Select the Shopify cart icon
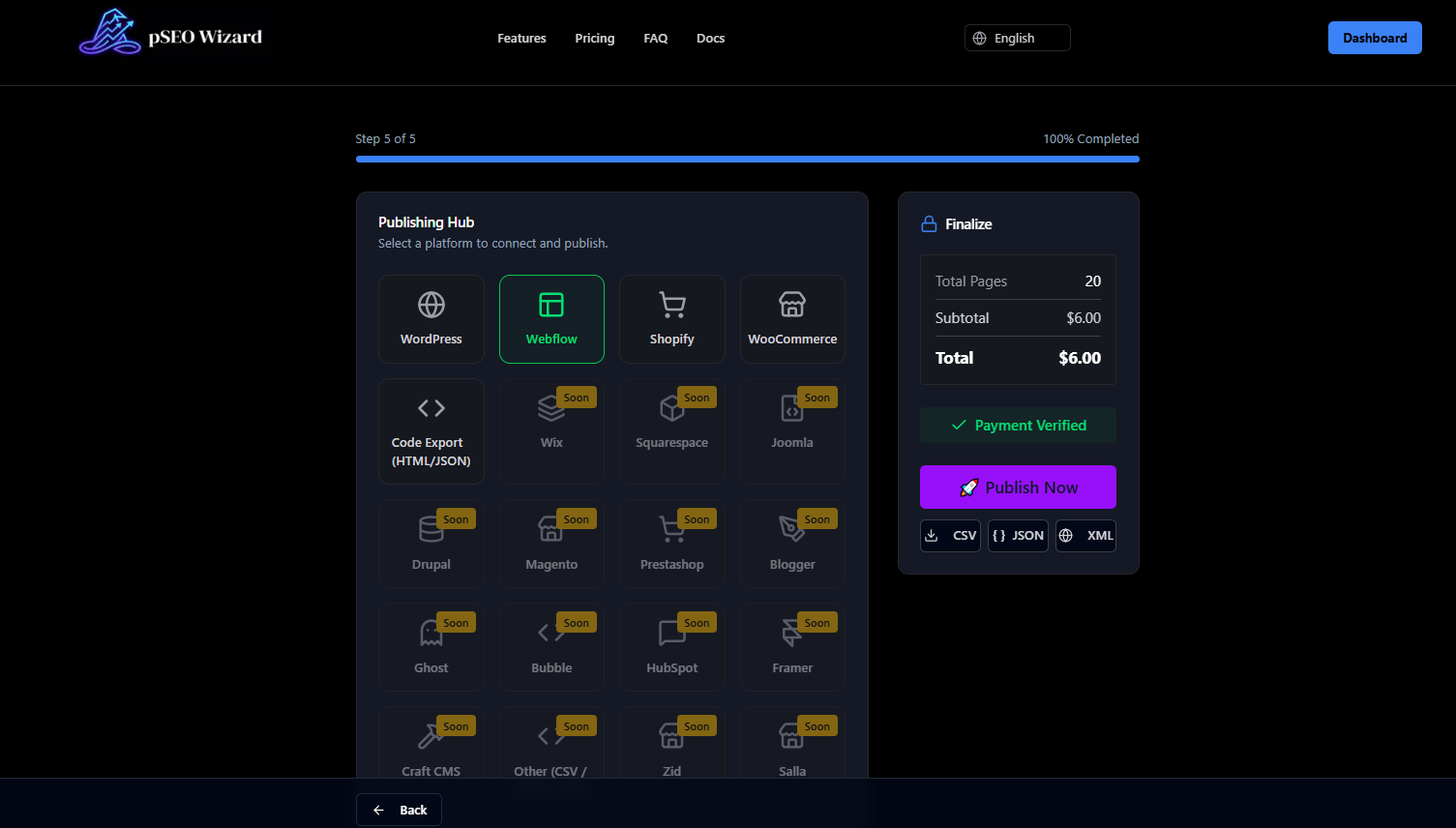 click(671, 305)
